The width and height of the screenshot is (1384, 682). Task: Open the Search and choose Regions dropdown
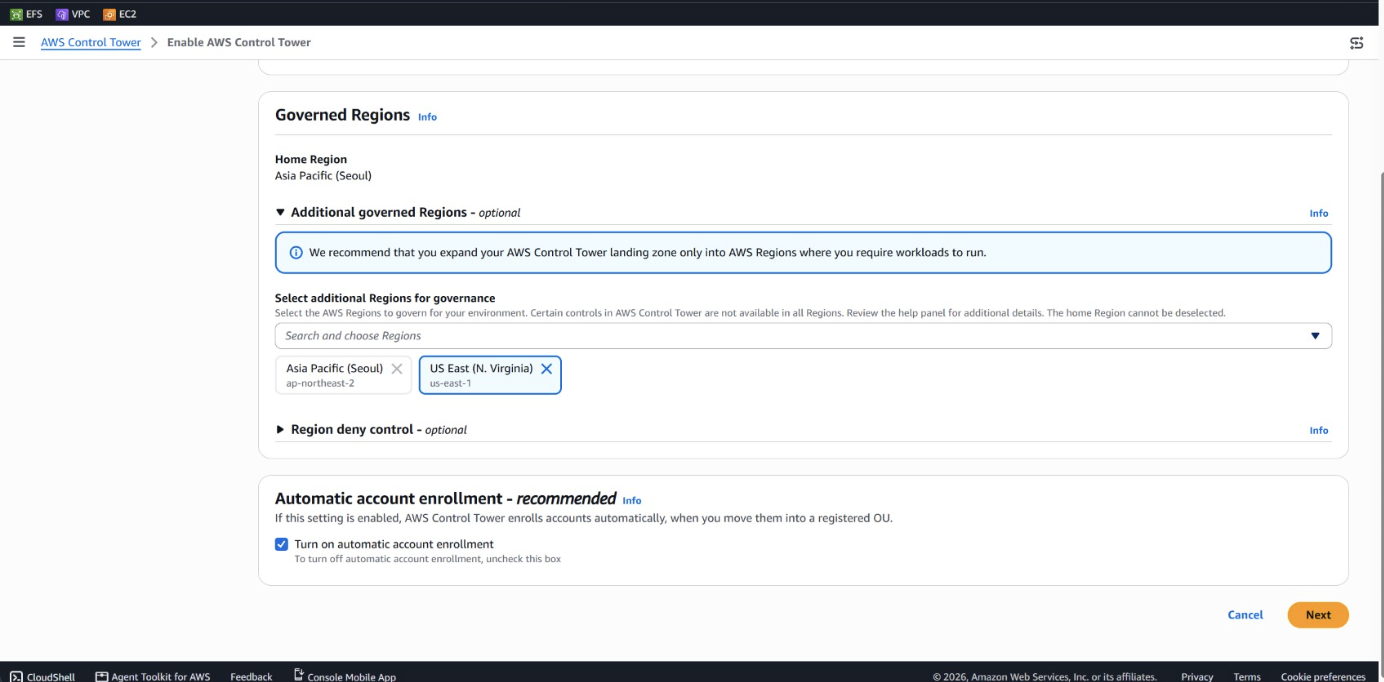click(x=803, y=336)
